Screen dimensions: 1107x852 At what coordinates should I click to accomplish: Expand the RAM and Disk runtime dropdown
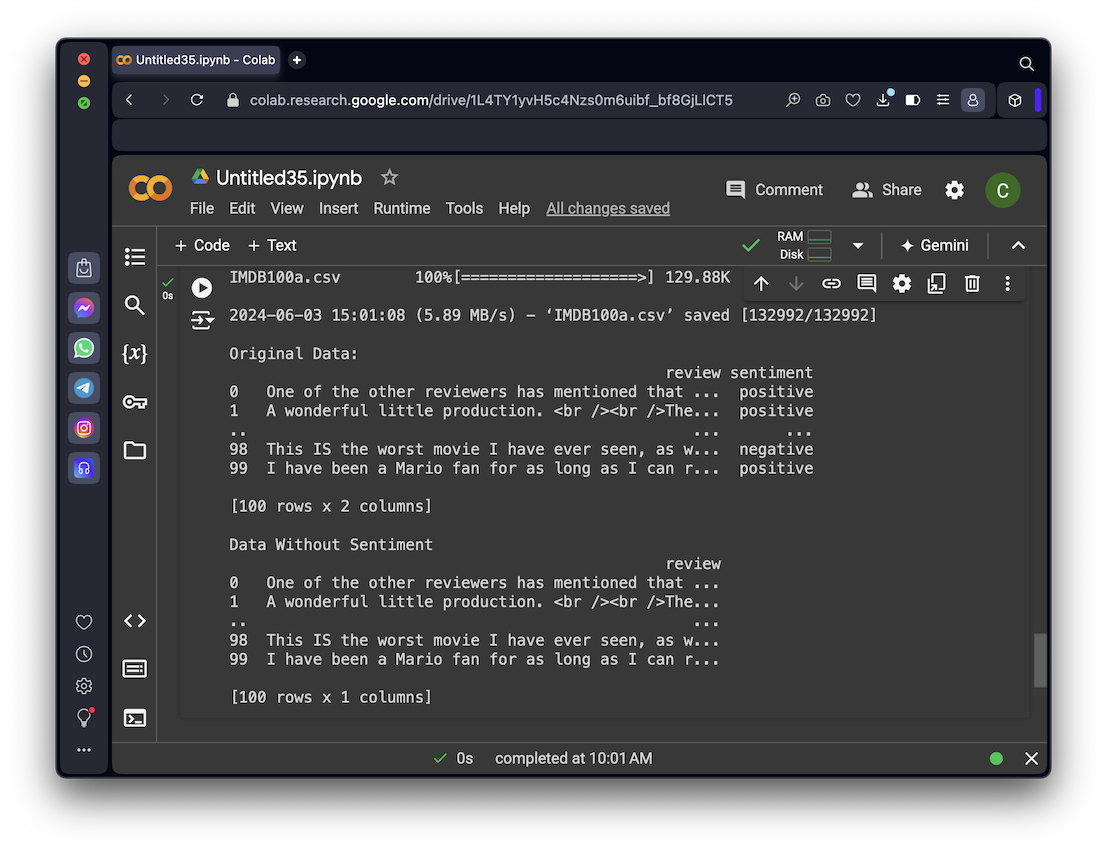[857, 245]
